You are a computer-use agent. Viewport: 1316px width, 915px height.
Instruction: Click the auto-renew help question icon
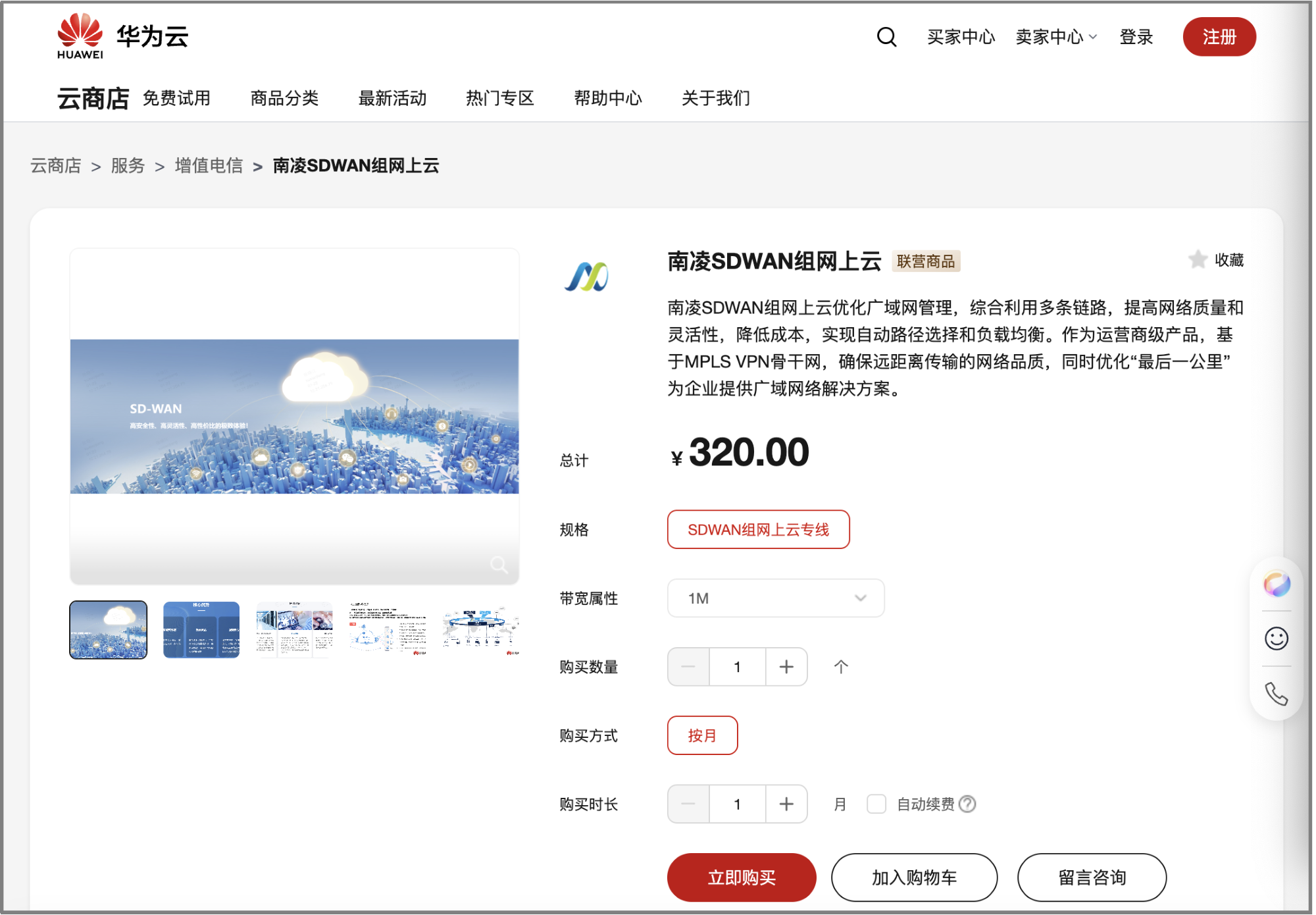click(x=967, y=804)
